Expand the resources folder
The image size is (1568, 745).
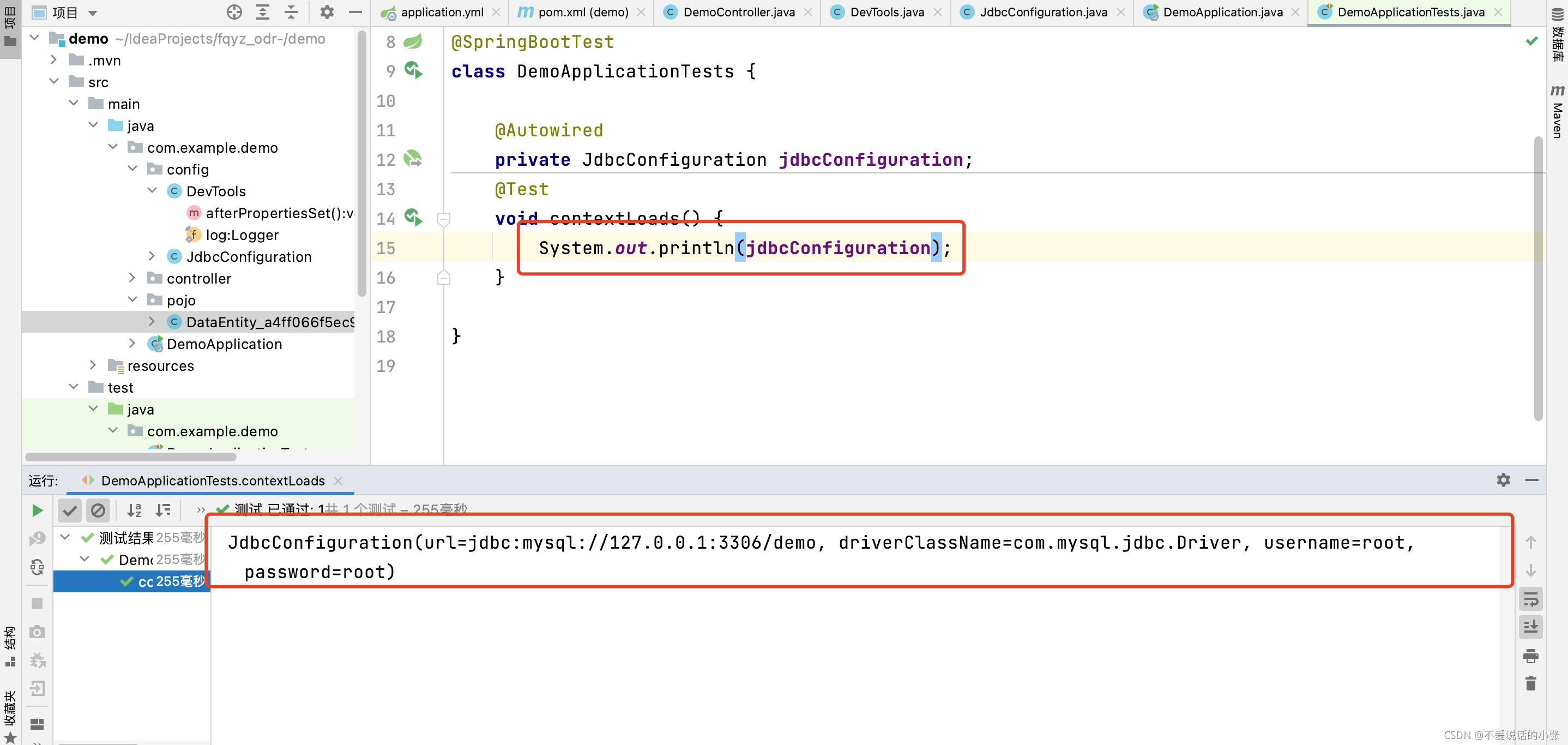[x=93, y=365]
